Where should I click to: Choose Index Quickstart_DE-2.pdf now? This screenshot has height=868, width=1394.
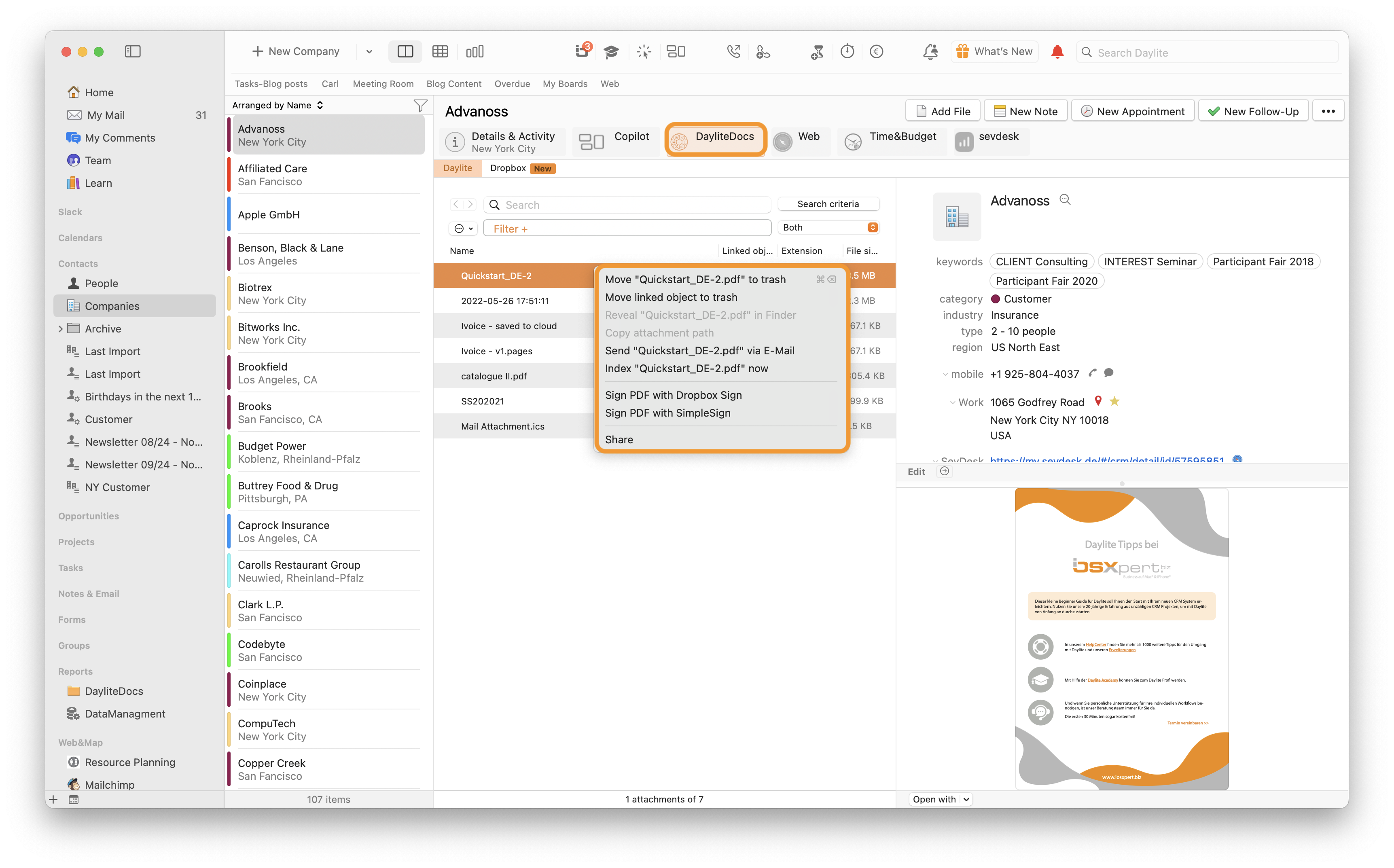686,368
